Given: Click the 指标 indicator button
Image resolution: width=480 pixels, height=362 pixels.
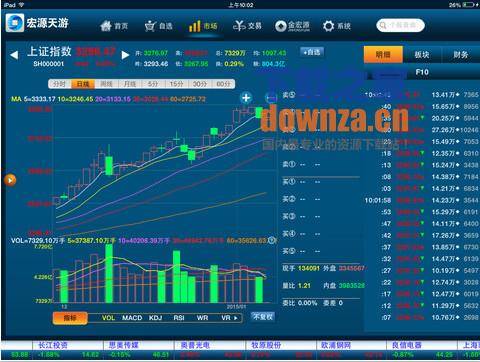Looking at the screenshot, I should (70, 318).
